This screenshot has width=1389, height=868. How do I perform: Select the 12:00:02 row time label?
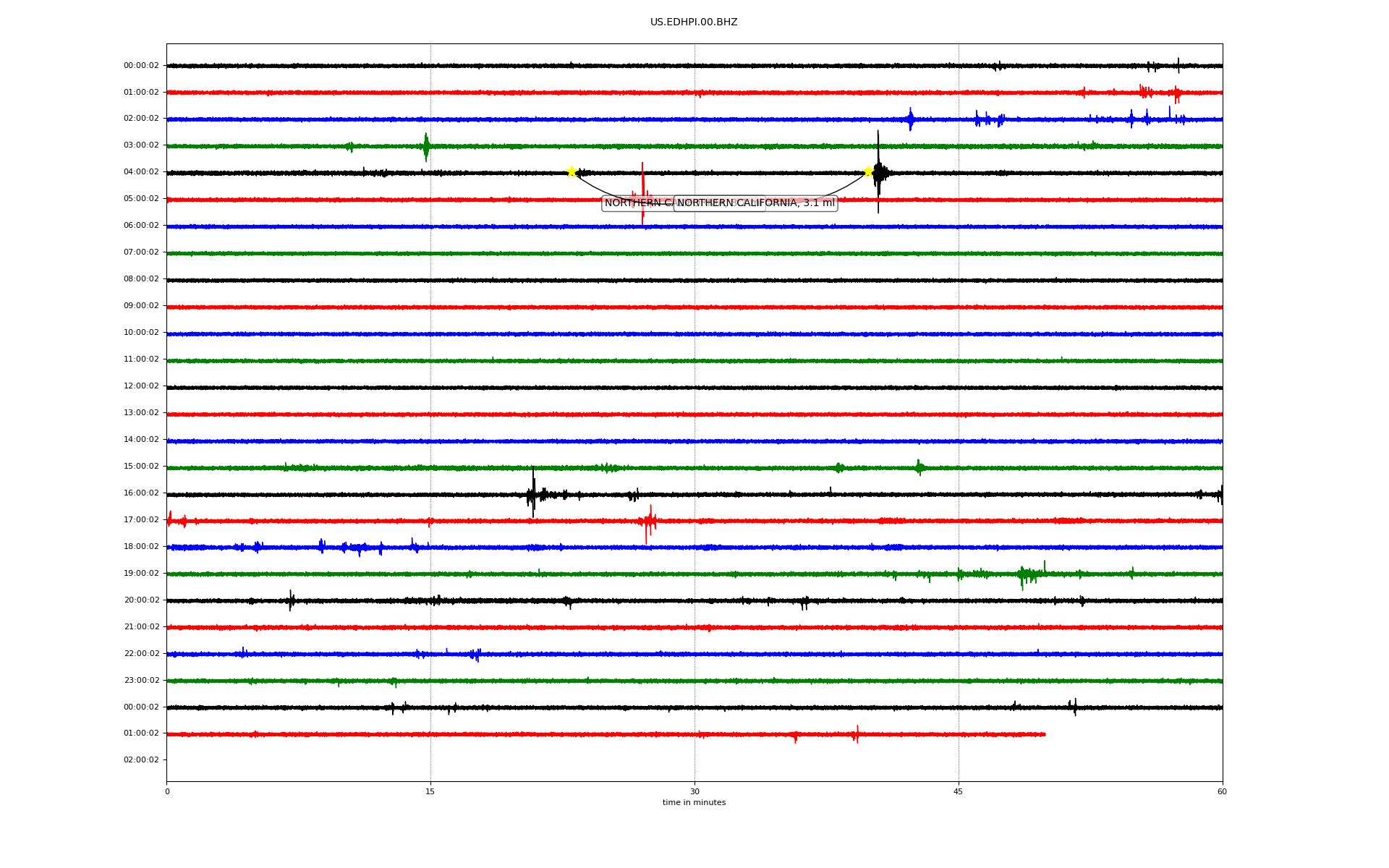click(x=141, y=386)
